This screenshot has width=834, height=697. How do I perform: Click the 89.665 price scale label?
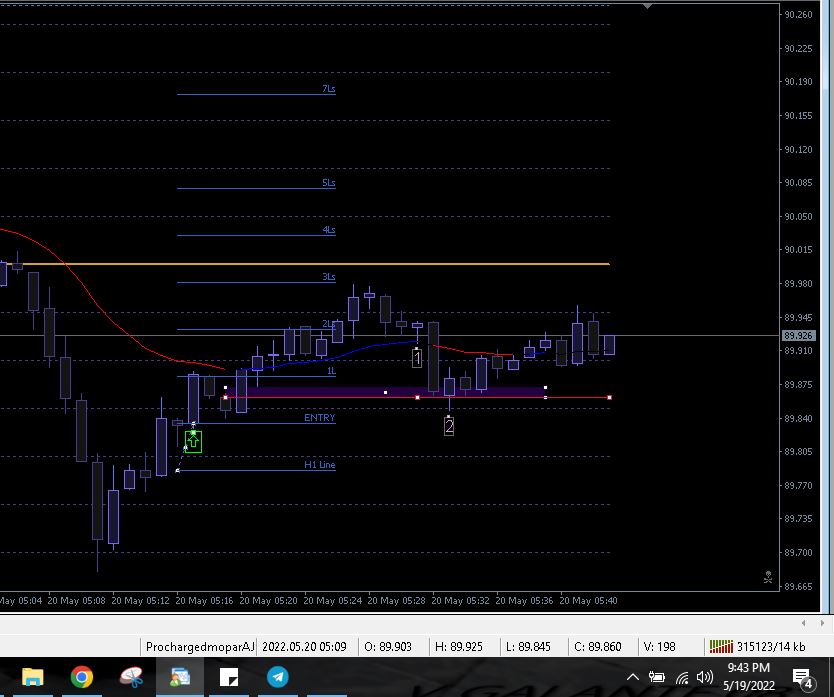pyautogui.click(x=798, y=586)
